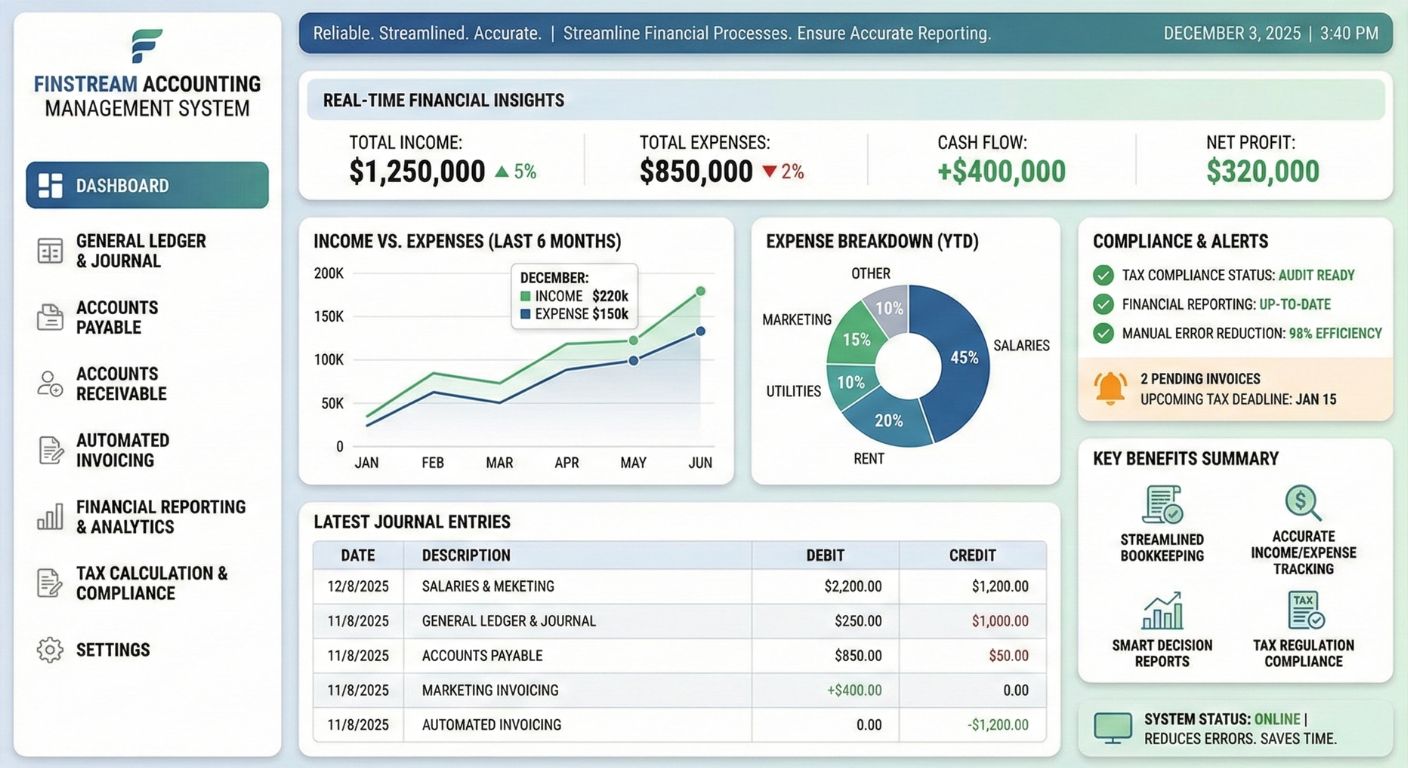This screenshot has height=768, width=1408.
Task: Click the pending invoices bell icon
Action: (x=1110, y=388)
